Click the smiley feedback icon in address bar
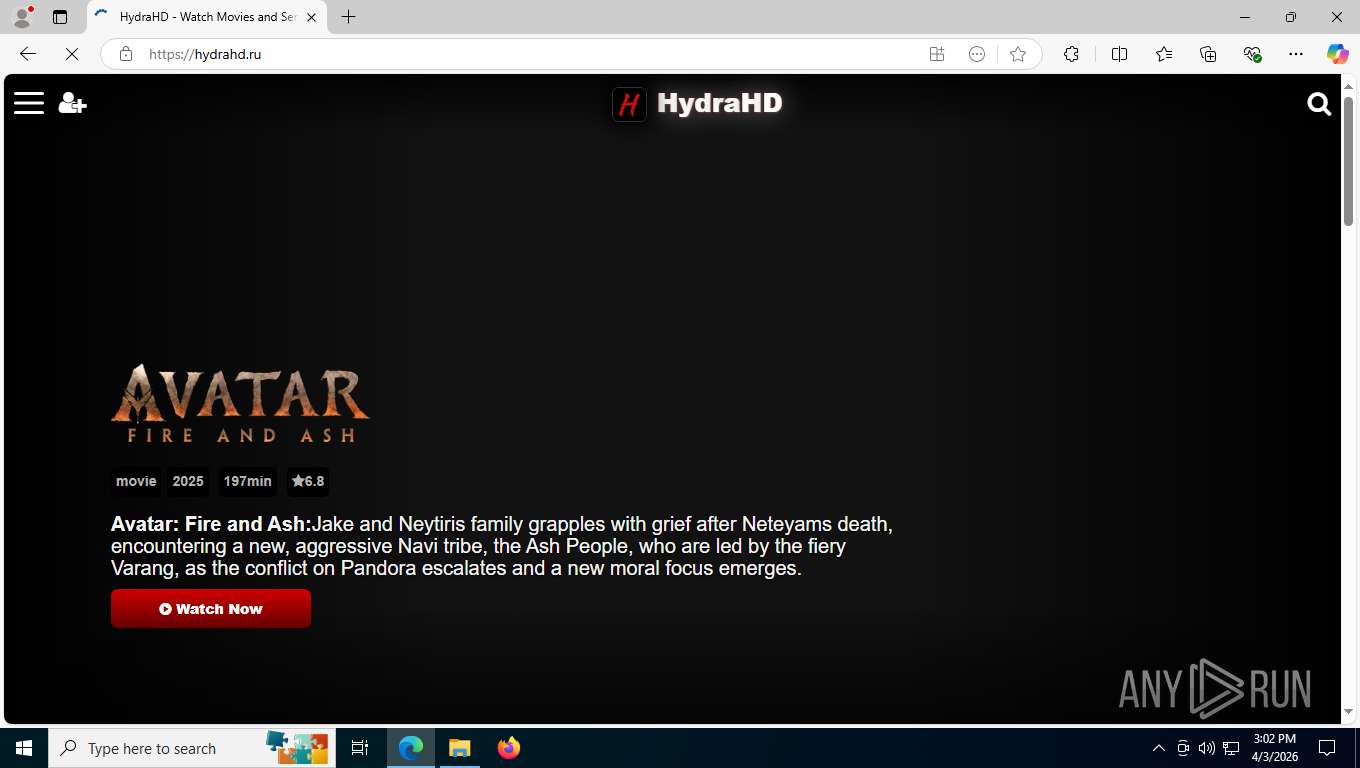 tap(977, 54)
